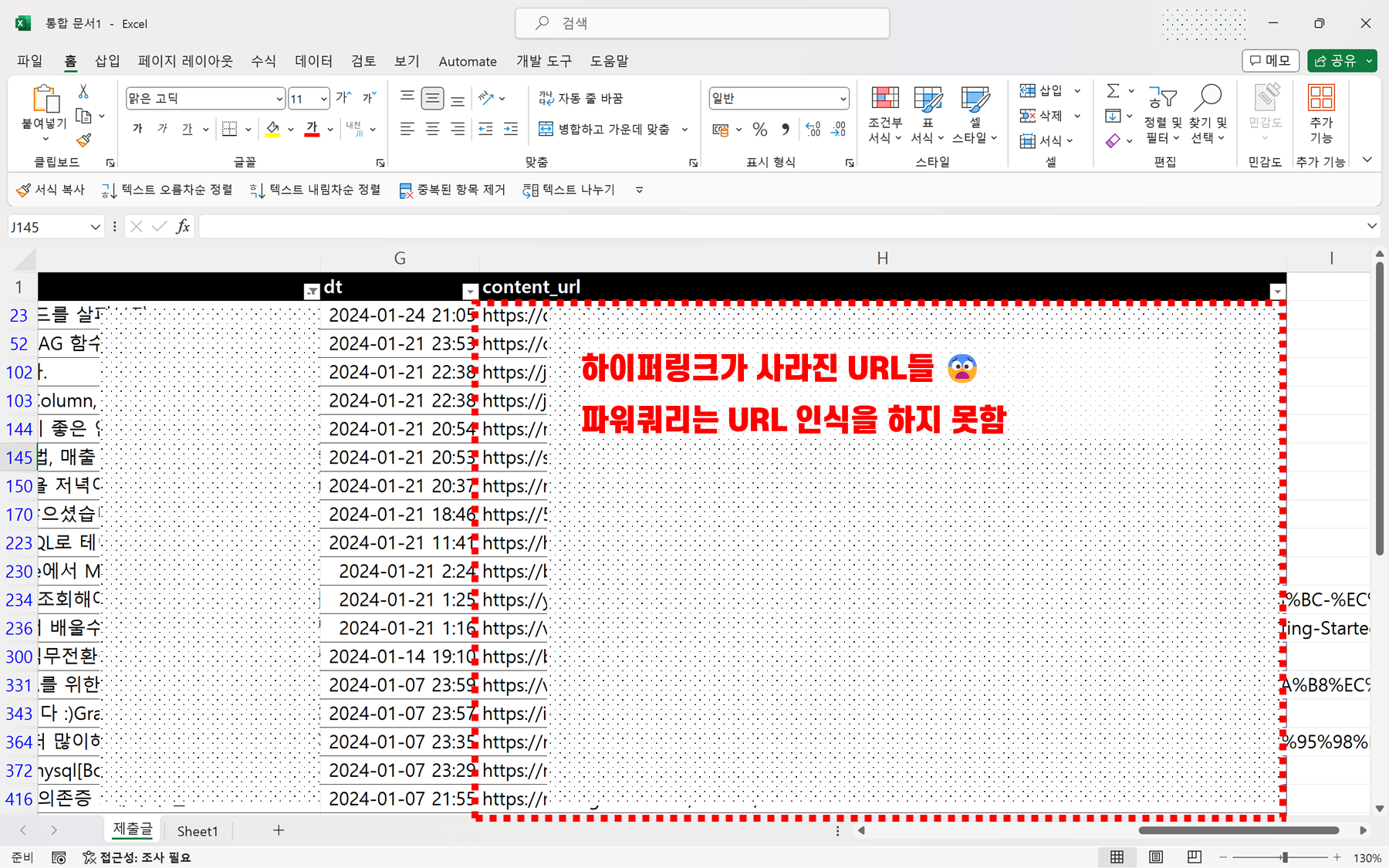Adjust the zoom slider handle

(x=1285, y=857)
